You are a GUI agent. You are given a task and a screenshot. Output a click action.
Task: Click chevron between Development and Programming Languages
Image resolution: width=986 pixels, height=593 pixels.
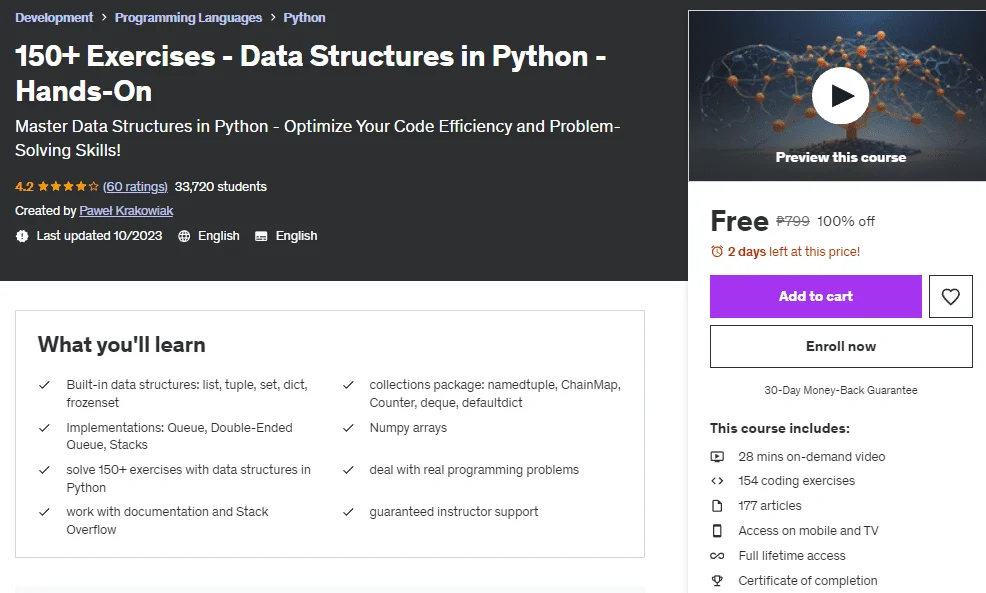(x=104, y=18)
